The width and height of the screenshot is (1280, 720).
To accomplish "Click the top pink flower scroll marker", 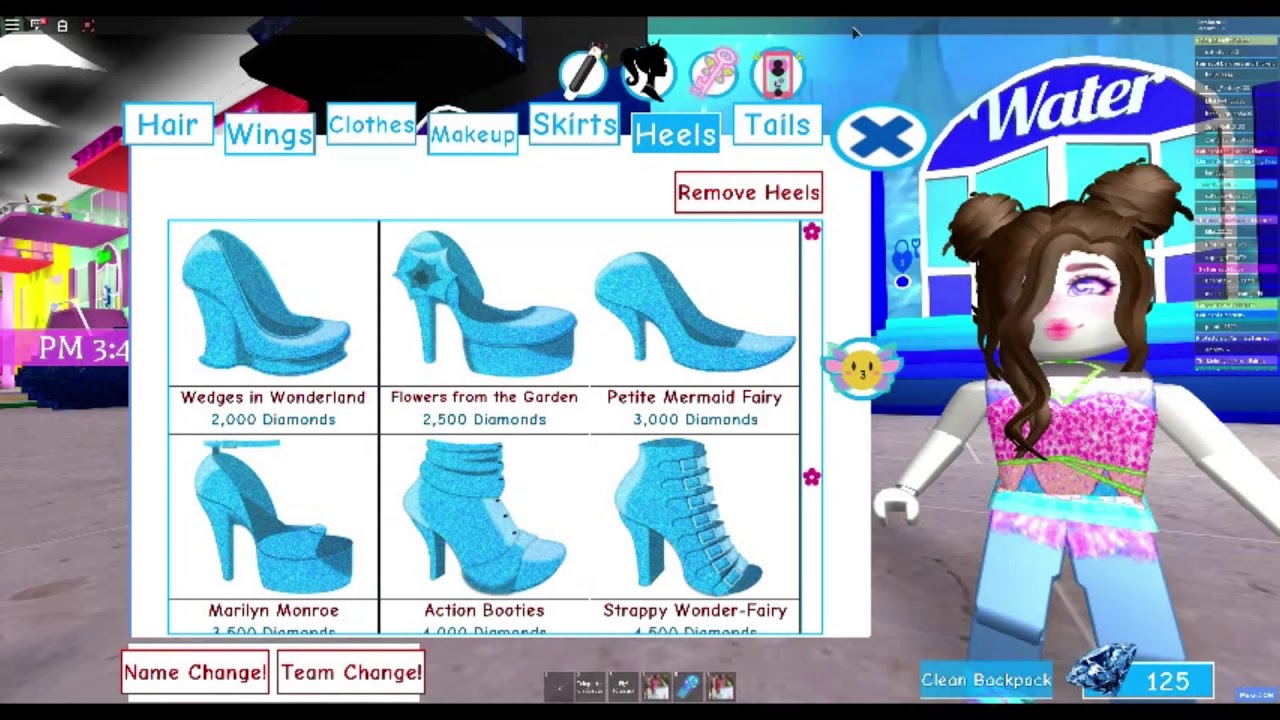I will (811, 232).
